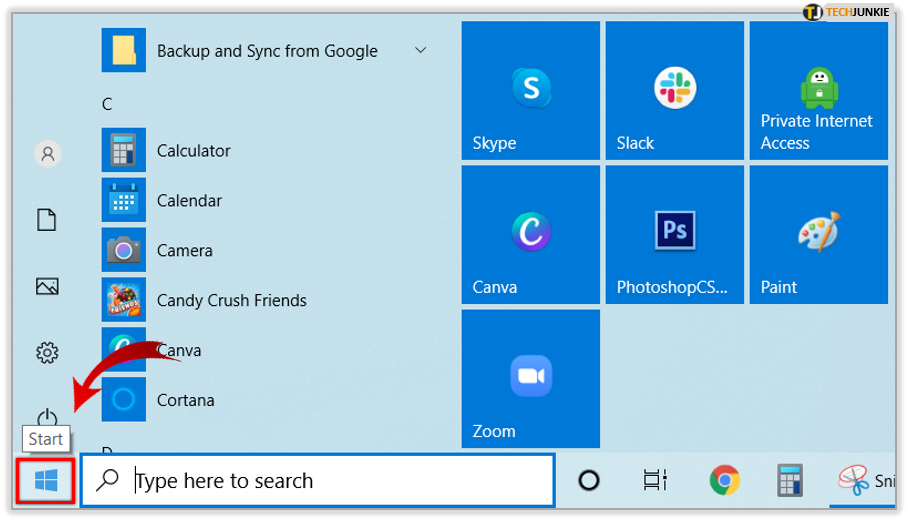Open Task View on the taskbar
This screenshot has height=521, width=908.
coord(656,480)
